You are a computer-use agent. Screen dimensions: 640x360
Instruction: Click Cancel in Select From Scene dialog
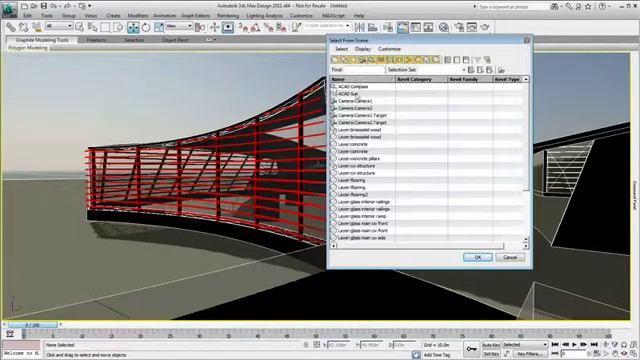click(510, 257)
